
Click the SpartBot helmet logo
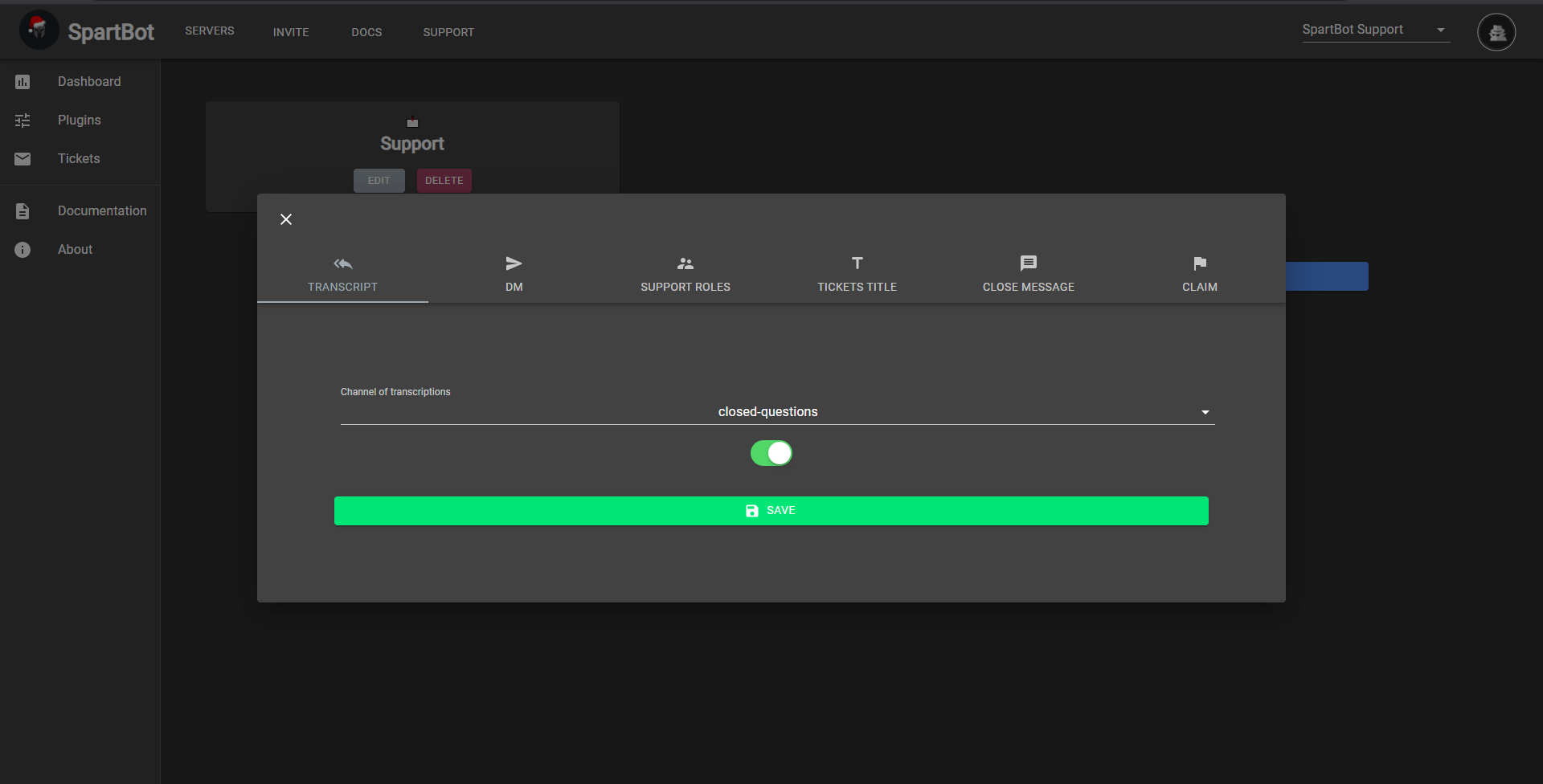[x=39, y=31]
